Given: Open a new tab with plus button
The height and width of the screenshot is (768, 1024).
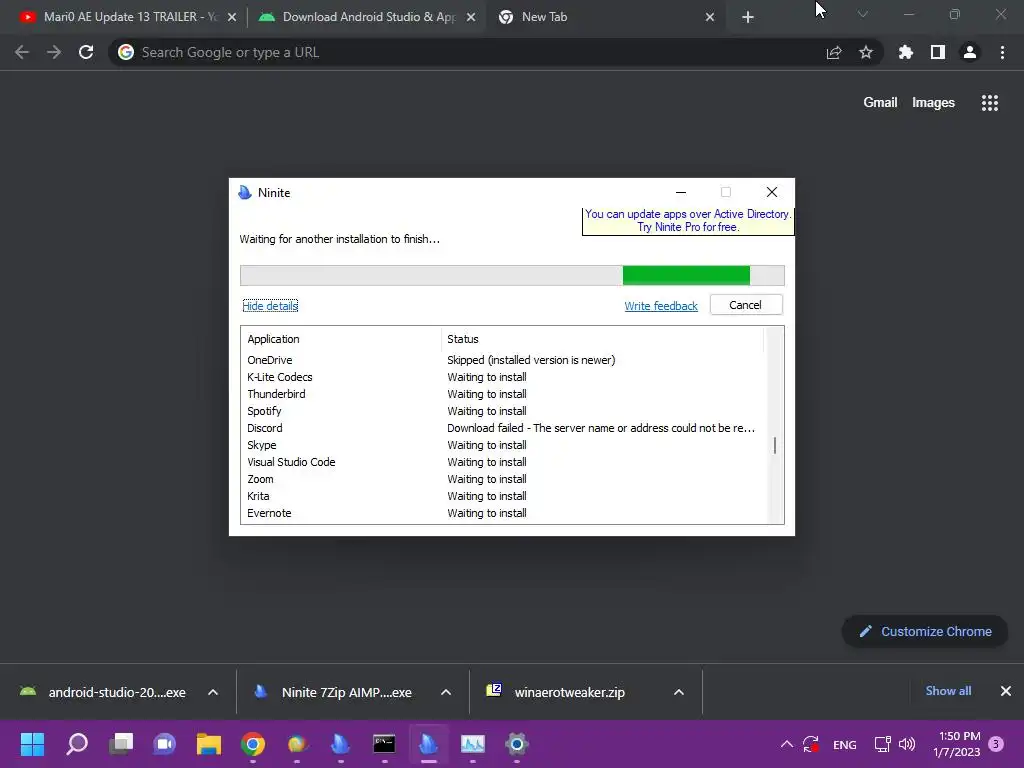Looking at the screenshot, I should tap(748, 17).
